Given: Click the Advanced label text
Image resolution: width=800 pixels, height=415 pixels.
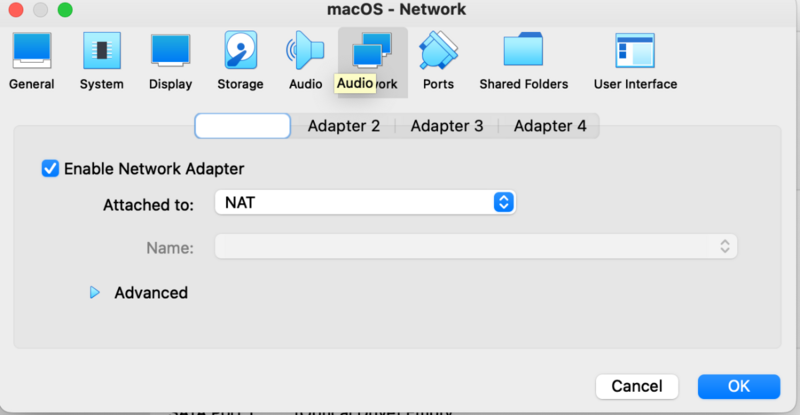Looking at the screenshot, I should point(151,292).
